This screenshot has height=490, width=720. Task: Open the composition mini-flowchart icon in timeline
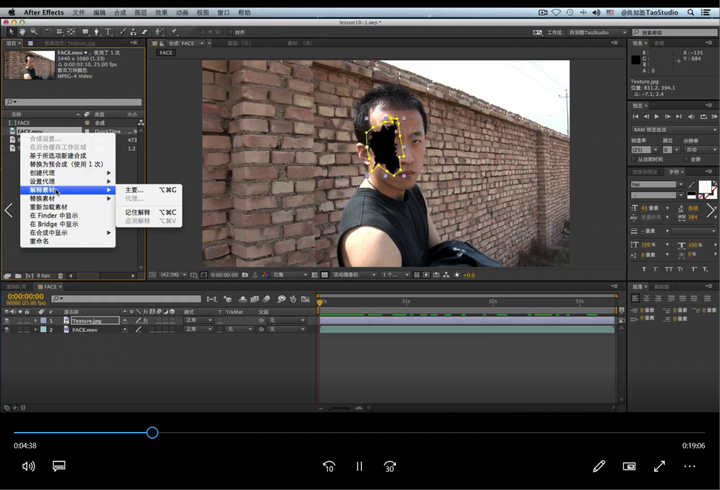[x=212, y=299]
